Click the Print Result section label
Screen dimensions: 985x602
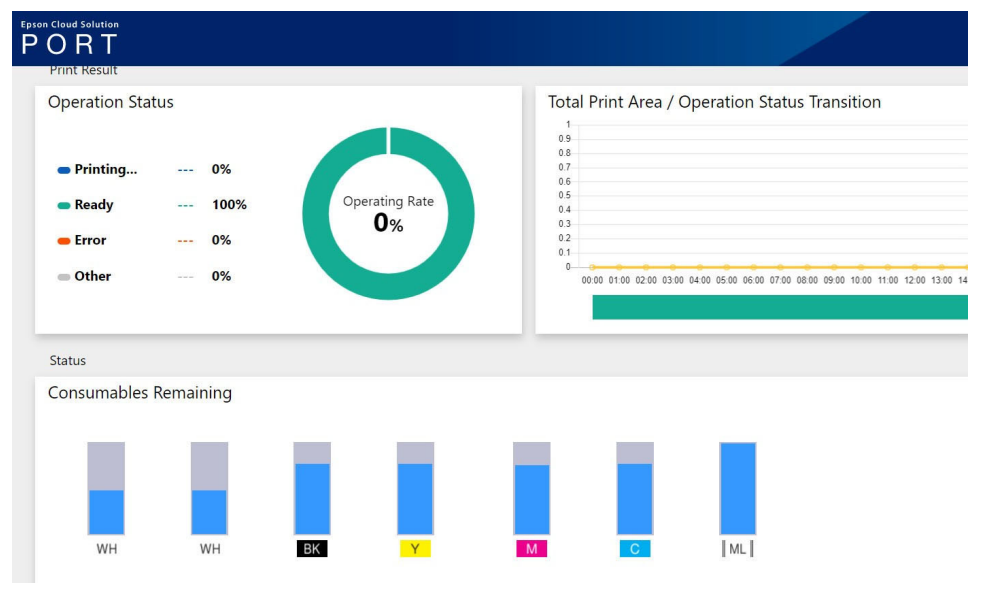pos(84,70)
